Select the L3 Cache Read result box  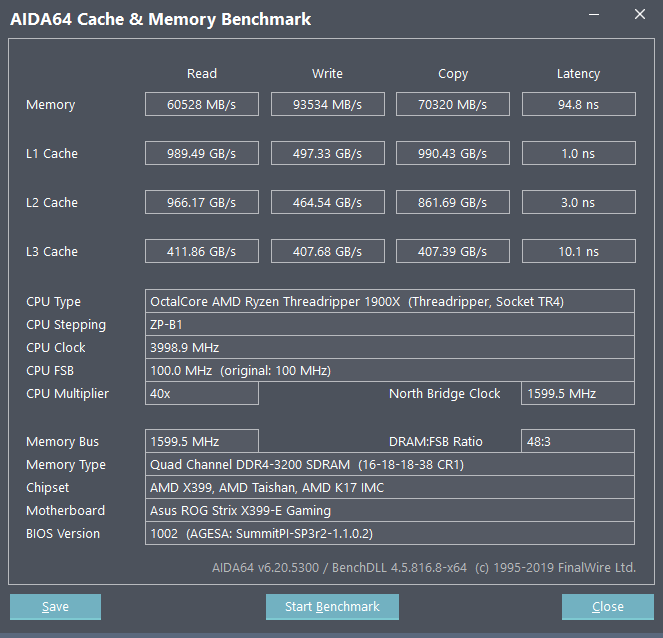[202, 252]
